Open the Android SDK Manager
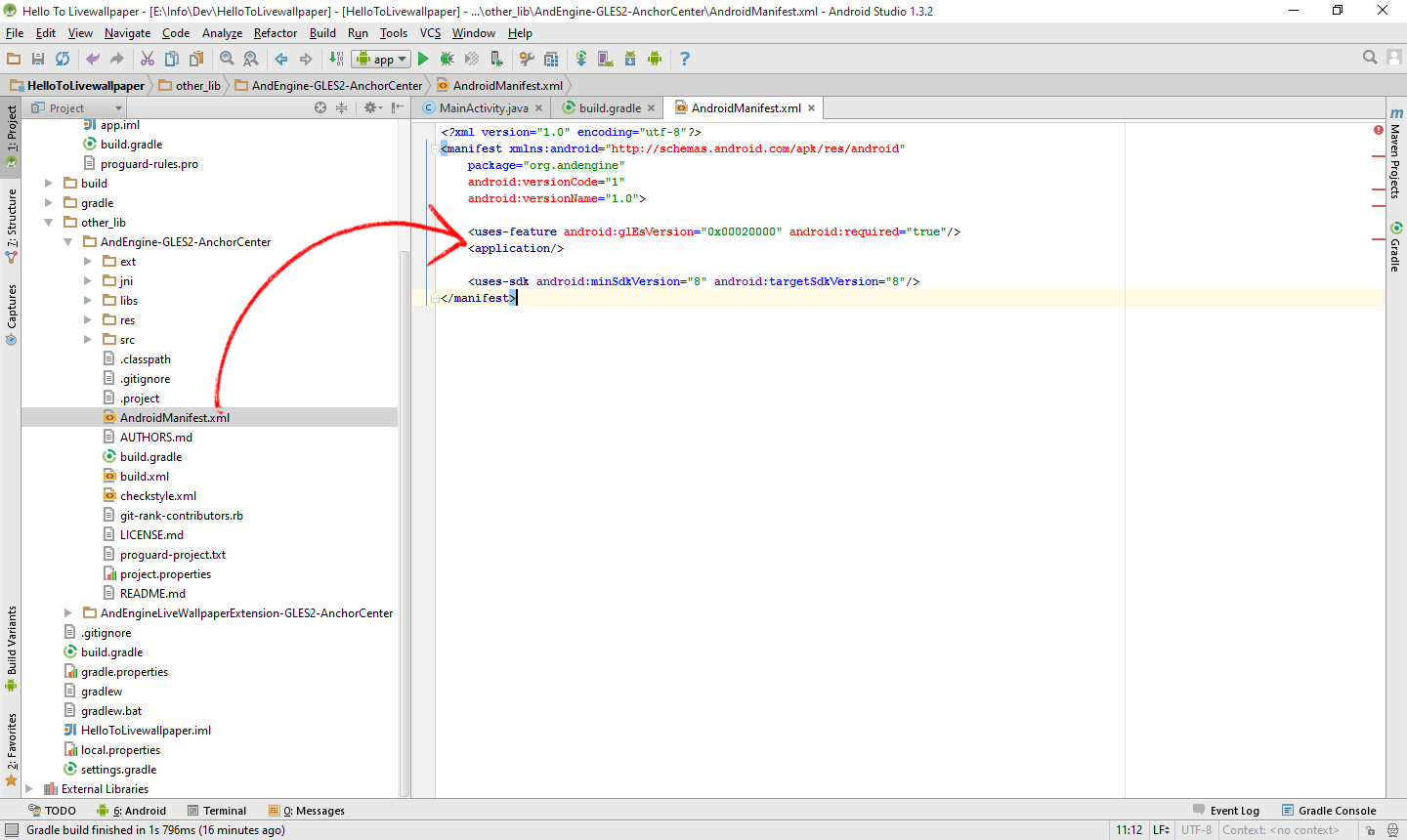Viewport: 1407px width, 840px height. [628, 59]
